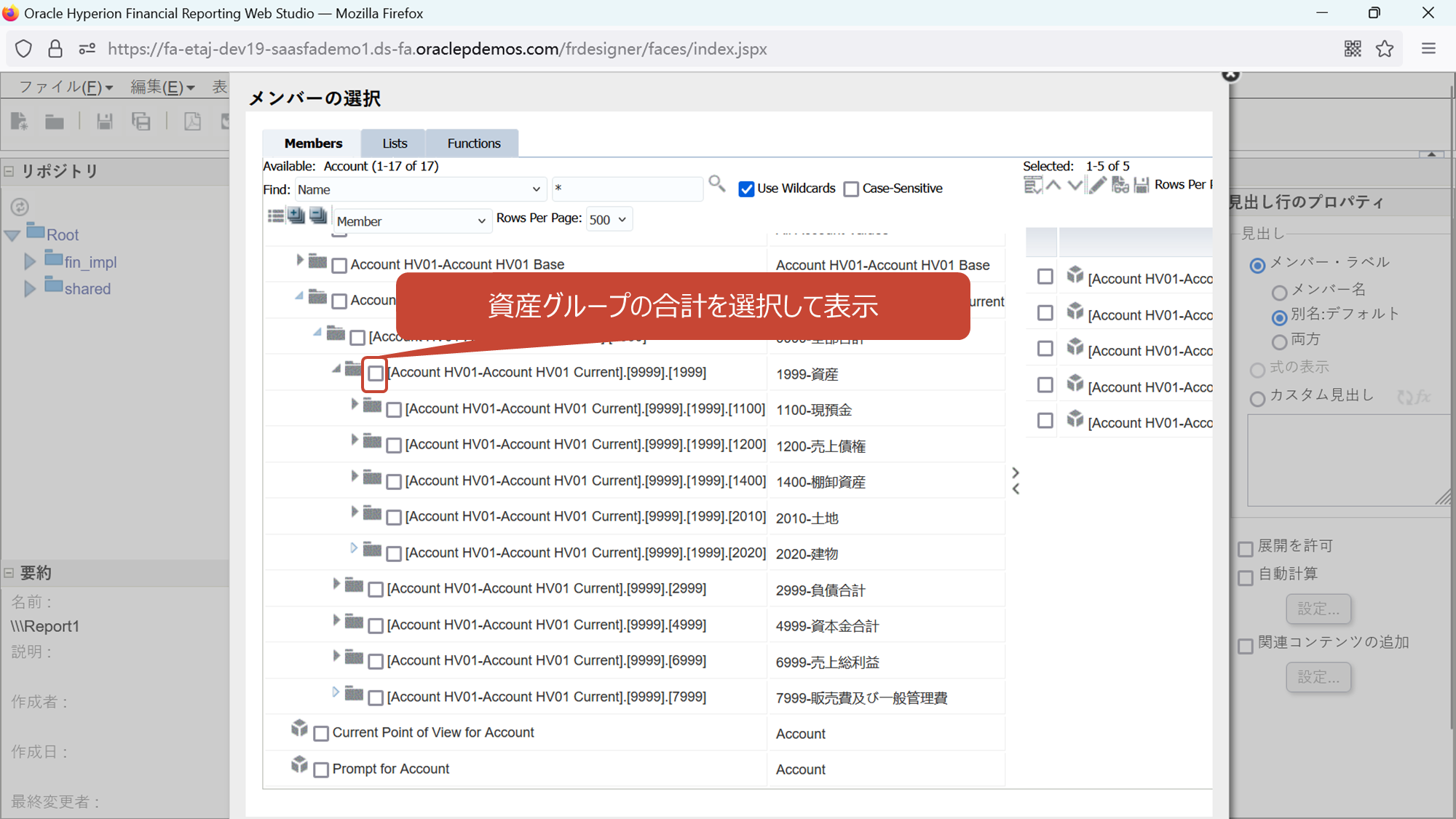Toggle Use Wildcards checkbox
This screenshot has height=819, width=1456.
746,189
